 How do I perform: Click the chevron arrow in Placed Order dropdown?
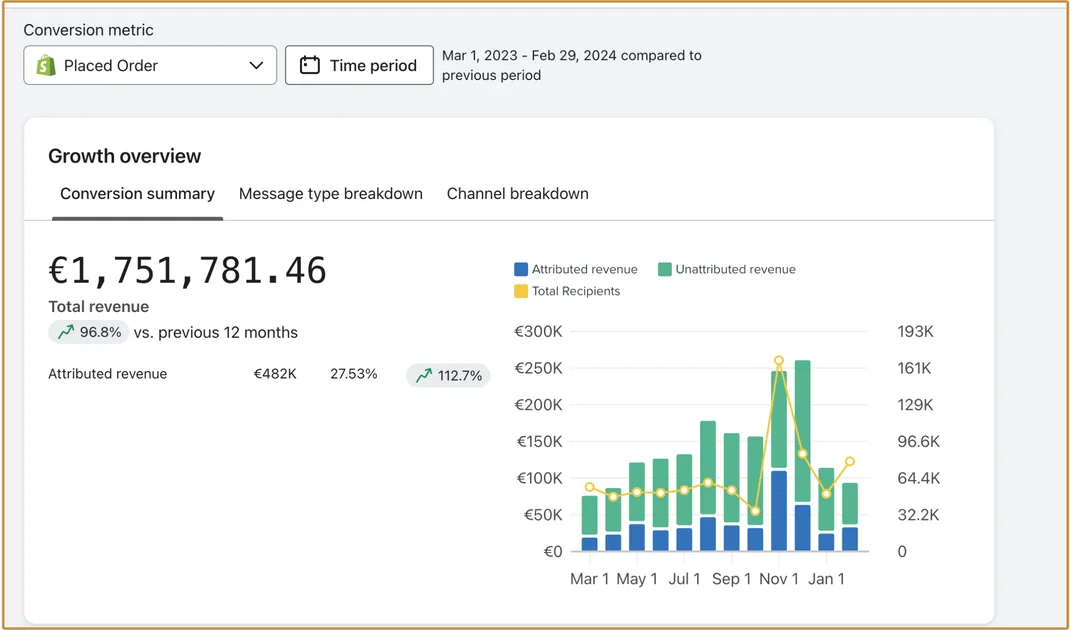256,66
